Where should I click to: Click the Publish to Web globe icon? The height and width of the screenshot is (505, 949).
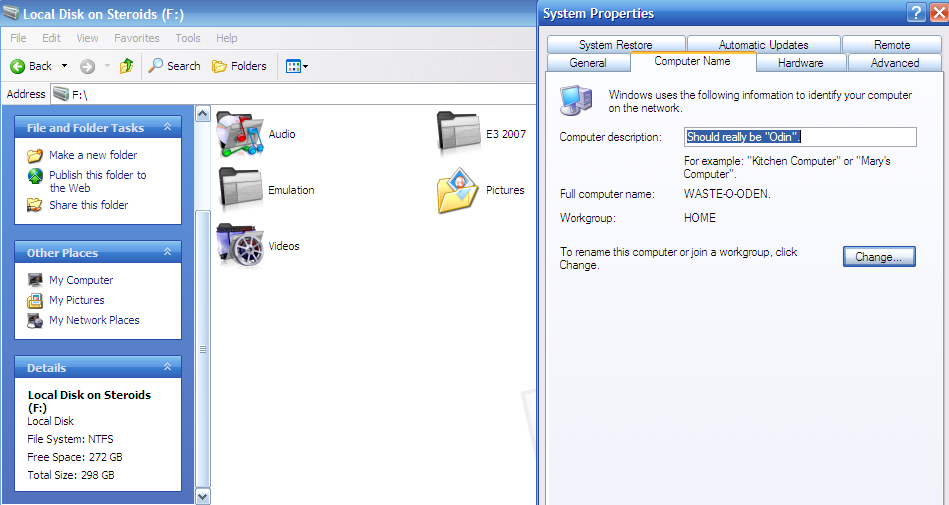pyautogui.click(x=35, y=176)
